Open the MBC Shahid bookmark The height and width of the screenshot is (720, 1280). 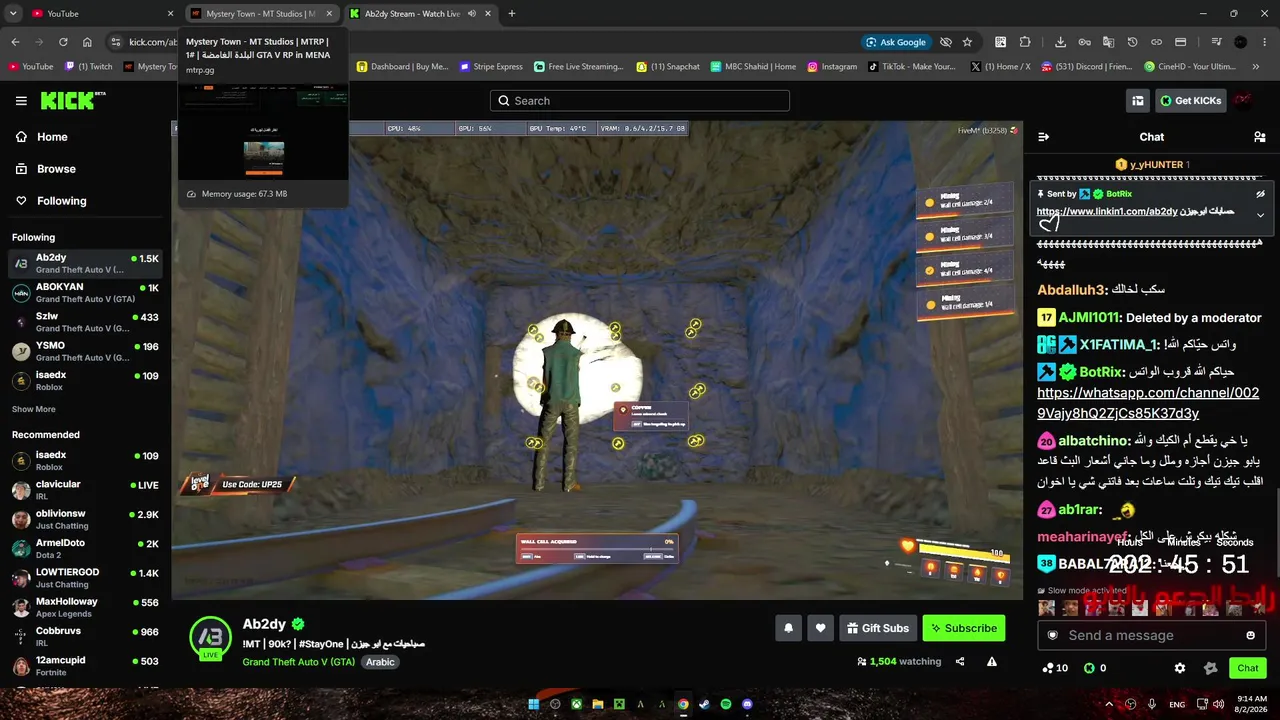tap(753, 67)
